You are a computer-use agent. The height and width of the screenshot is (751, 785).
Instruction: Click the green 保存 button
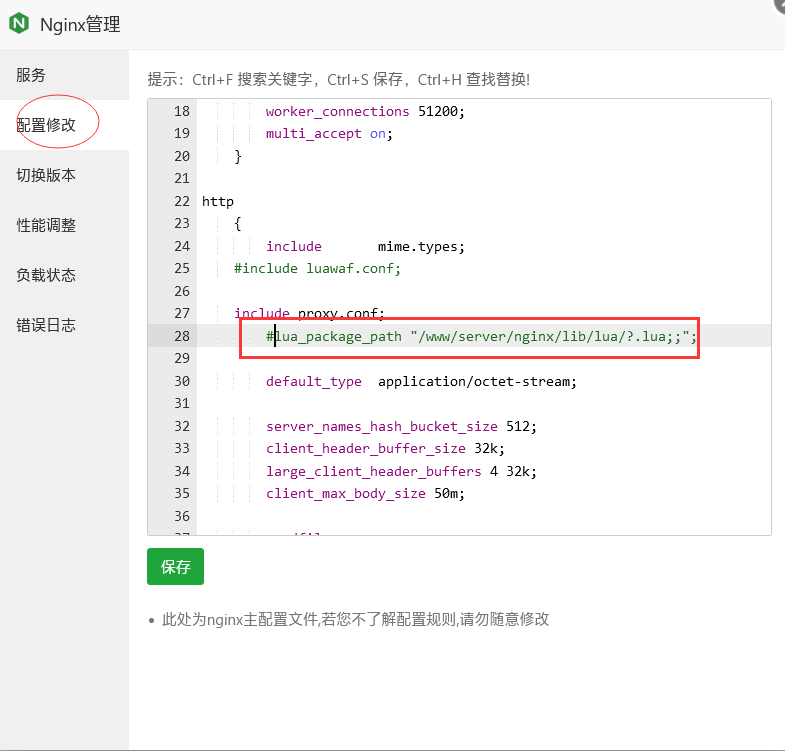point(175,566)
